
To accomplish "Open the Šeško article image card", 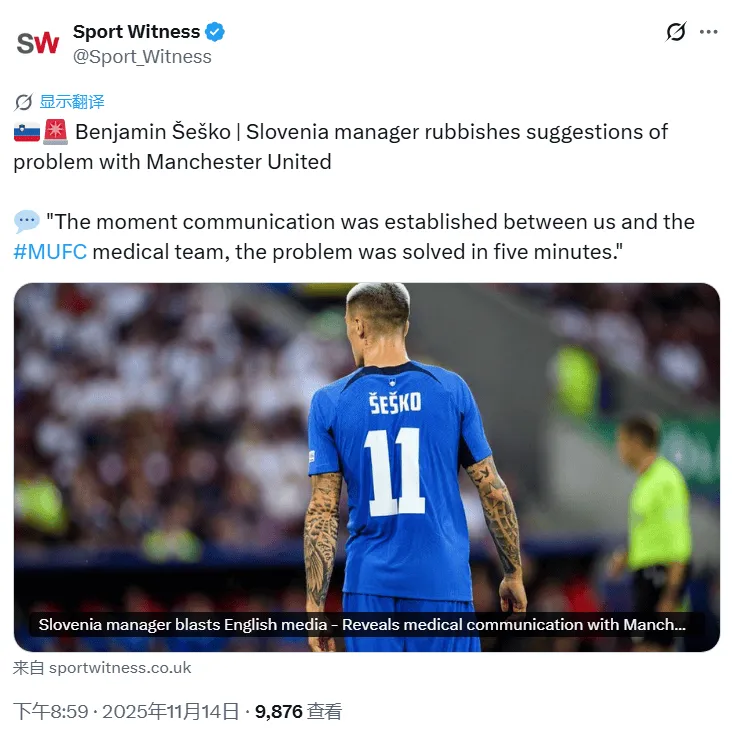I will pos(366,467).
